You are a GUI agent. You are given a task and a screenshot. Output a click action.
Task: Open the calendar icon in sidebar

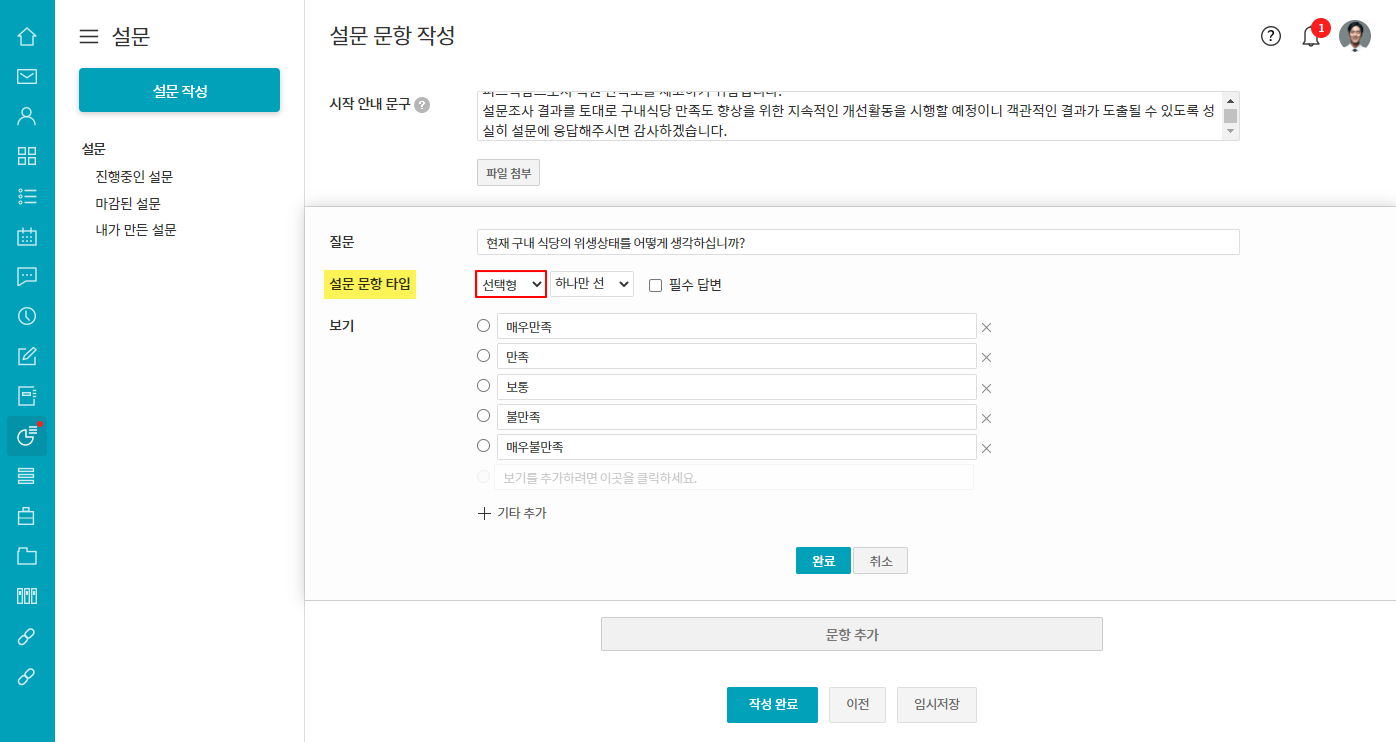[x=27, y=237]
